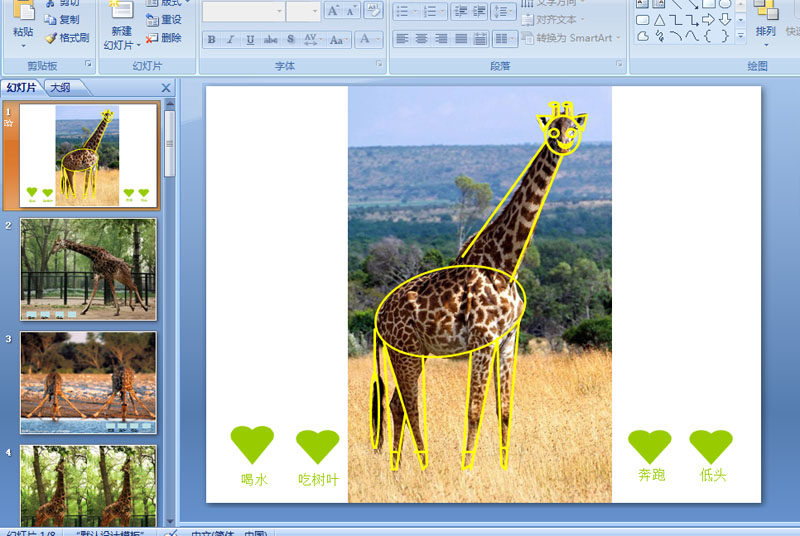Toggle Italic formatting button

(x=231, y=39)
